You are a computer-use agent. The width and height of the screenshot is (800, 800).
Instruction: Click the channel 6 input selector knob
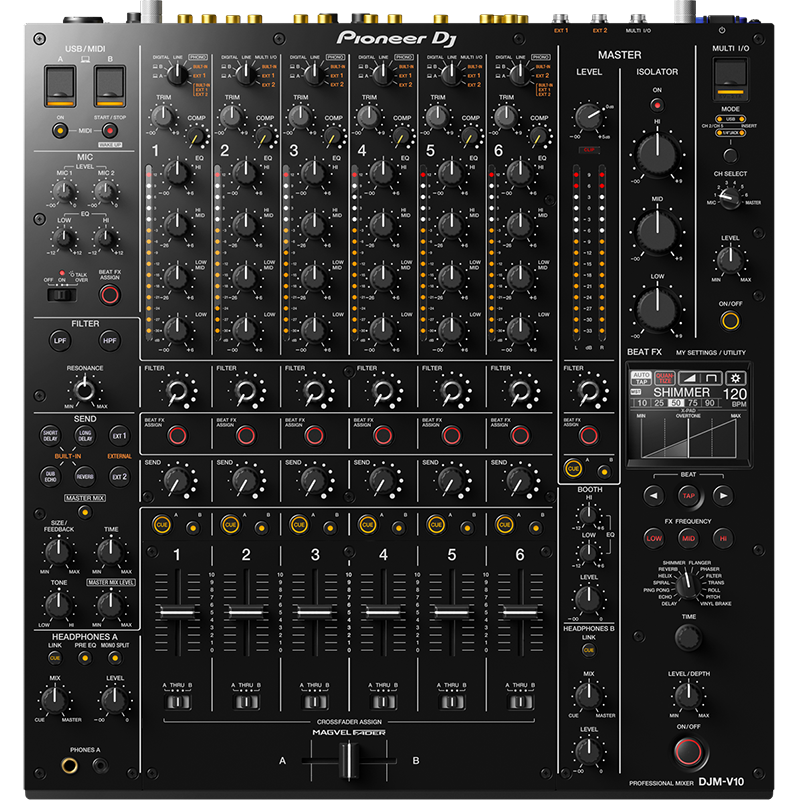tap(519, 73)
